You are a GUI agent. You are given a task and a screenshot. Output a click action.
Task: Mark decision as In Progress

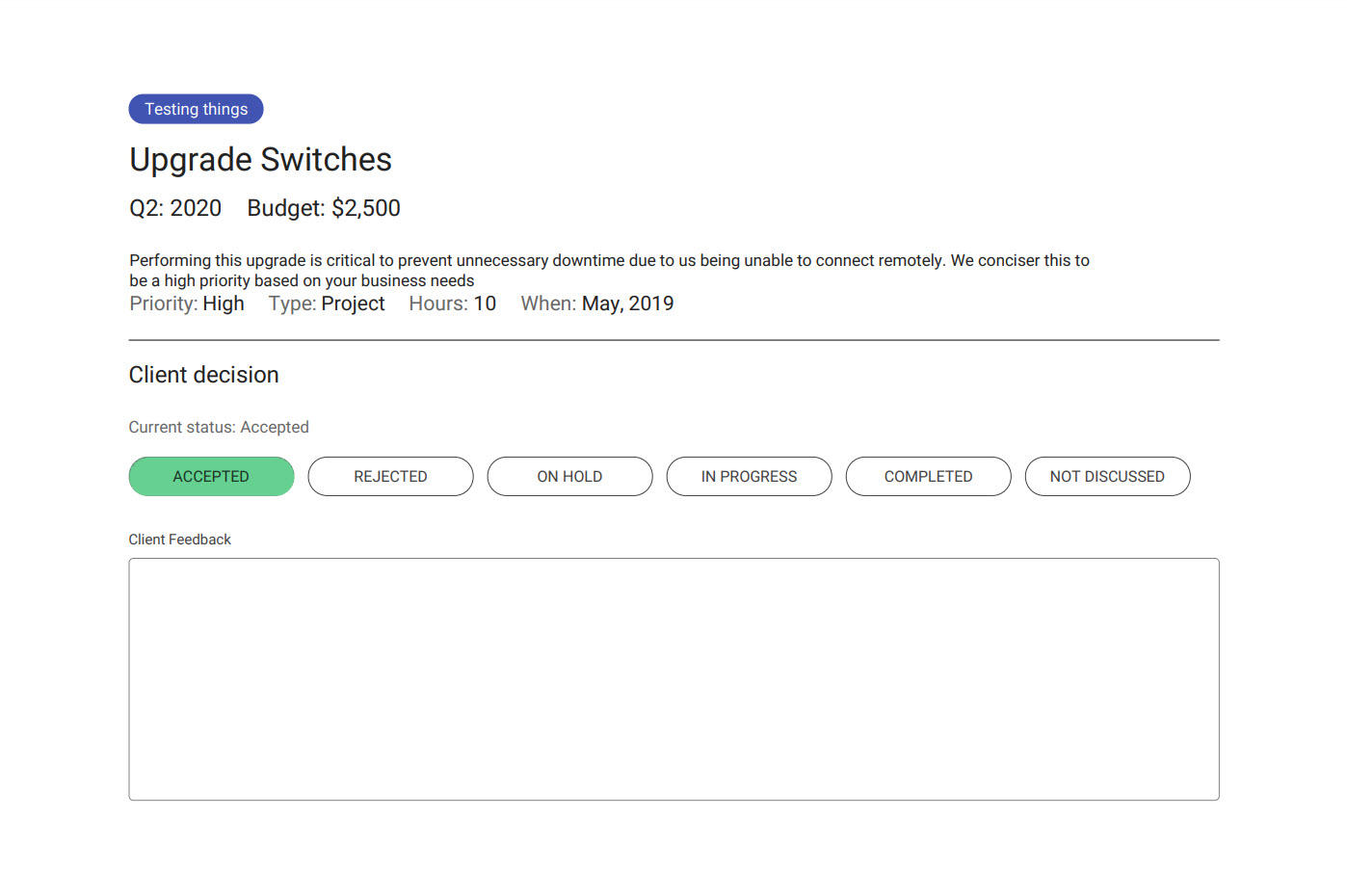749,476
